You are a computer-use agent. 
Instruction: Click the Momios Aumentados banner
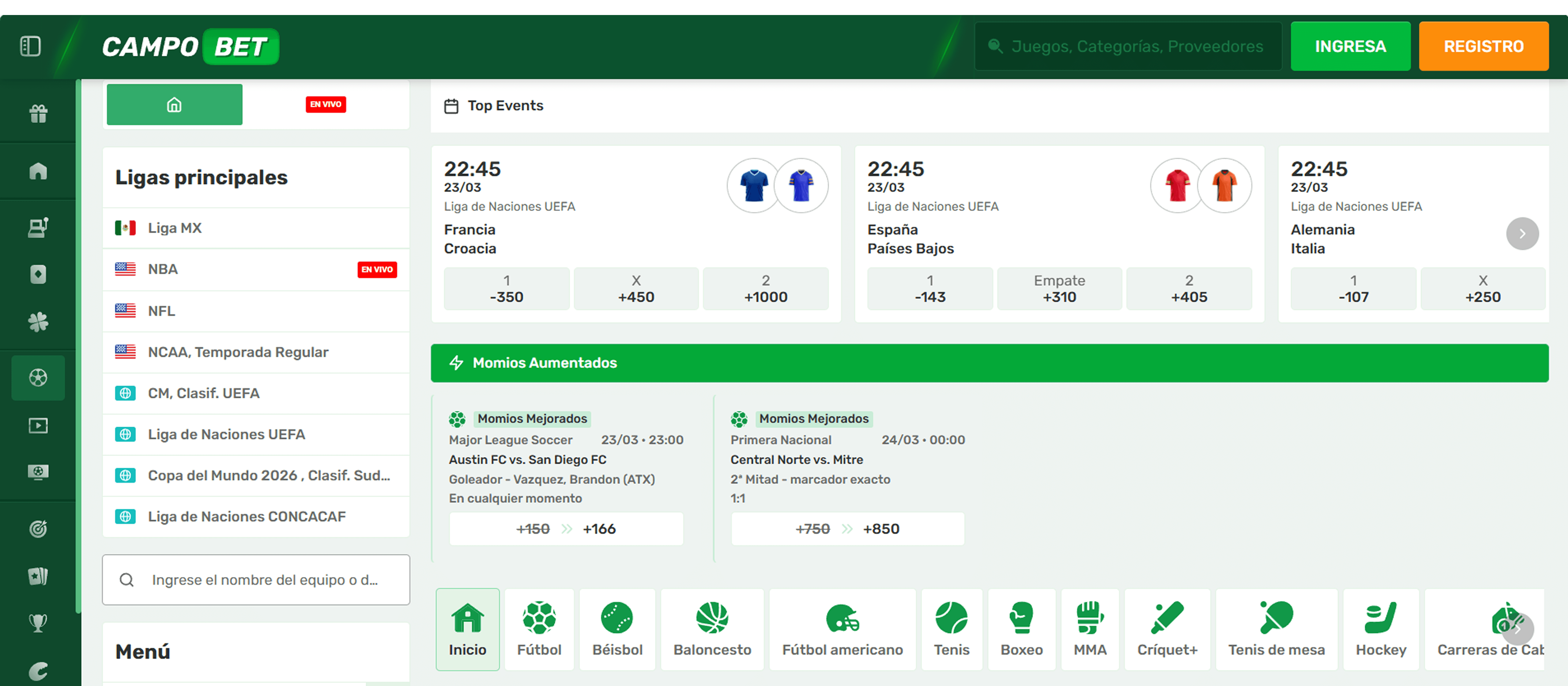pyautogui.click(x=989, y=364)
